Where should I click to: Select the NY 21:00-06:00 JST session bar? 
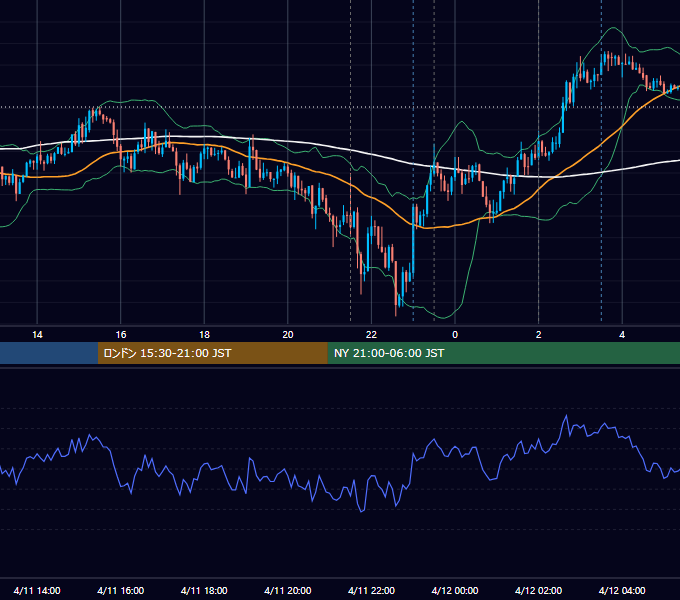pos(503,353)
